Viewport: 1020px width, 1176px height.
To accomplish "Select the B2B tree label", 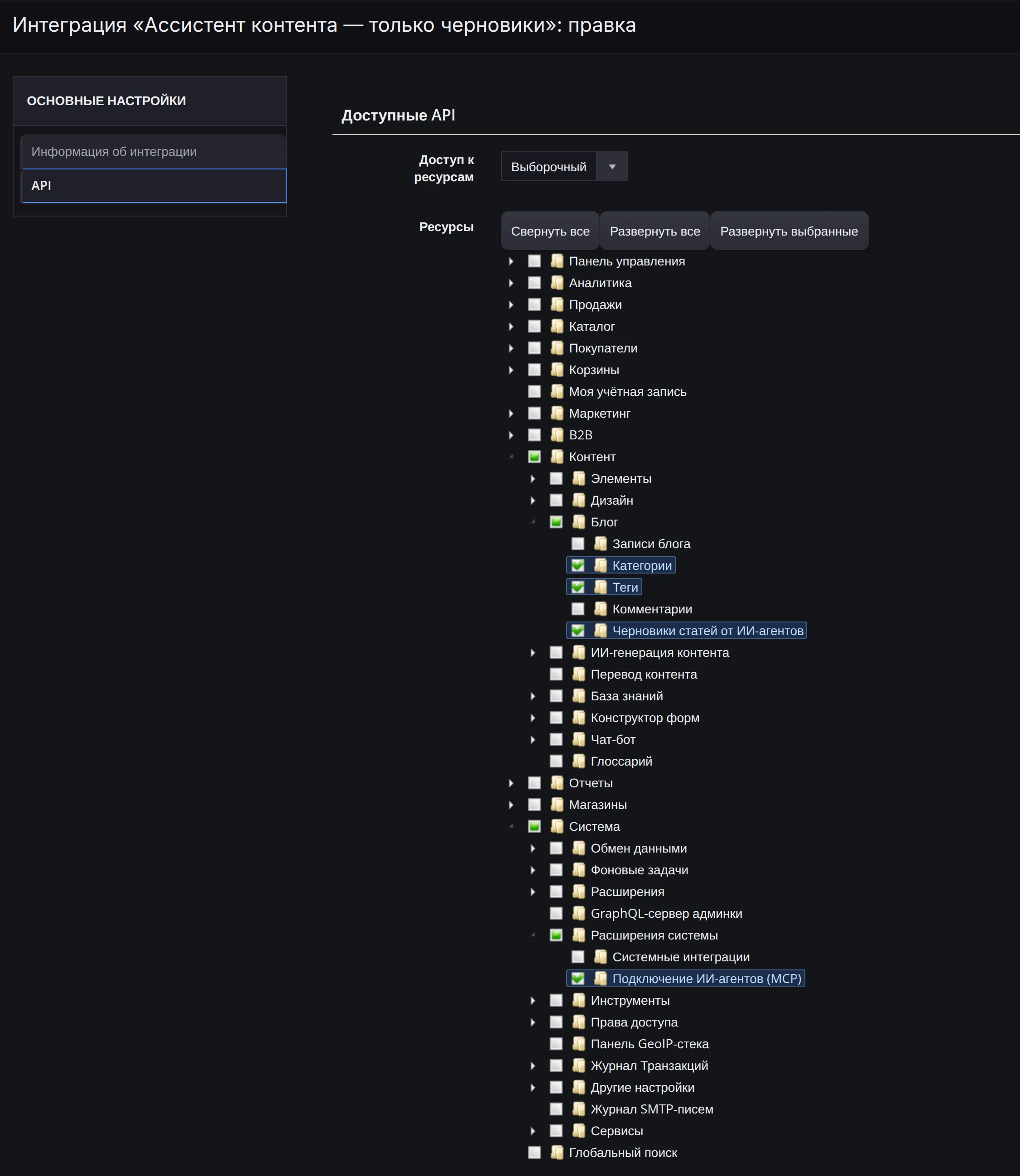I will pyautogui.click(x=581, y=435).
